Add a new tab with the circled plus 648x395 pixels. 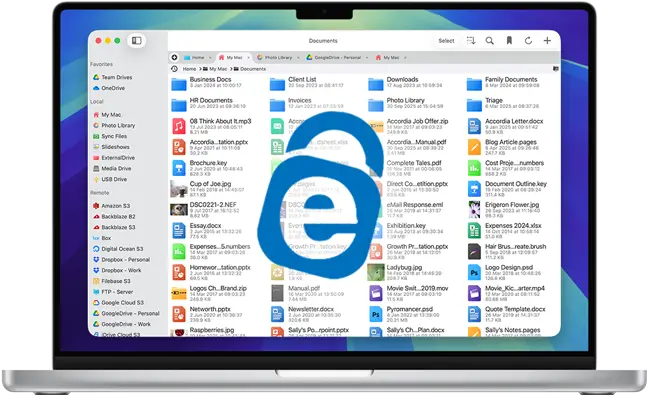click(174, 57)
